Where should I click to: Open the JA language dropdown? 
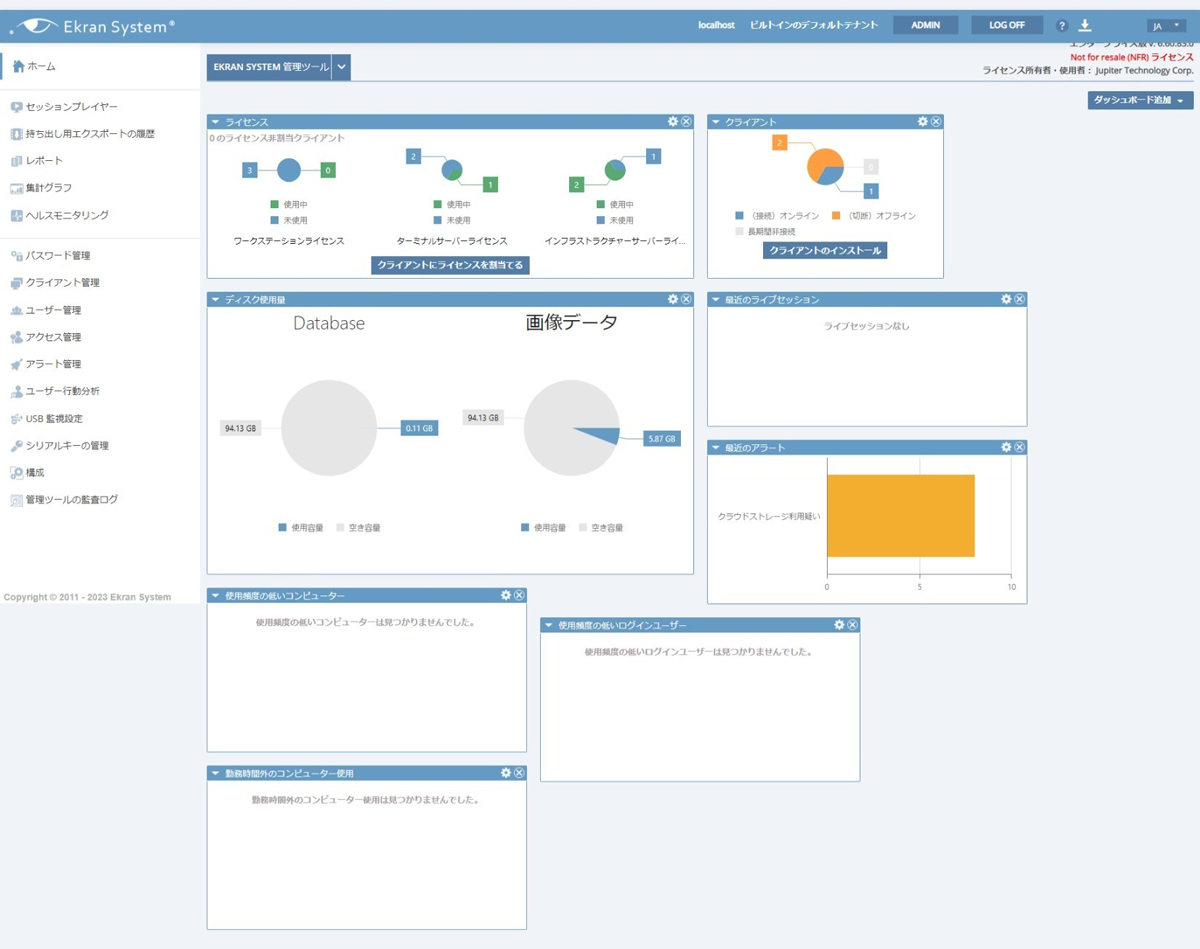click(1166, 26)
